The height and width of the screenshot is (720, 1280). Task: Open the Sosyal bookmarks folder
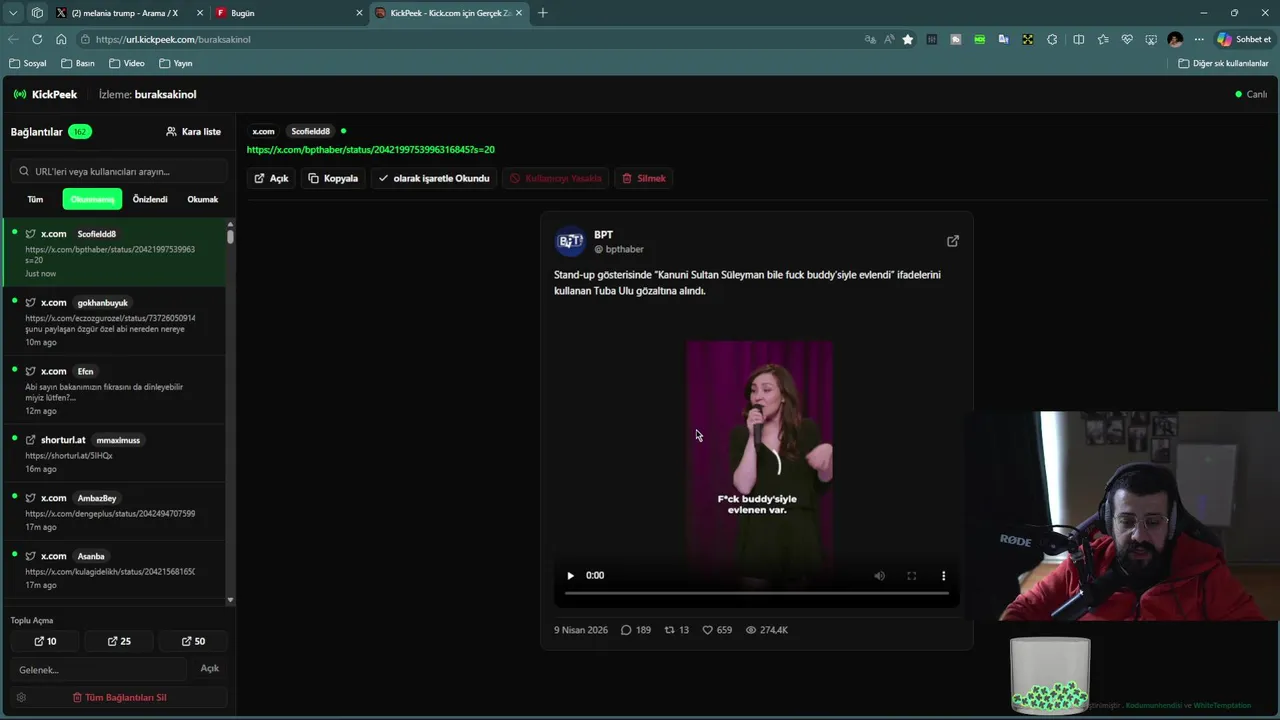(28, 63)
